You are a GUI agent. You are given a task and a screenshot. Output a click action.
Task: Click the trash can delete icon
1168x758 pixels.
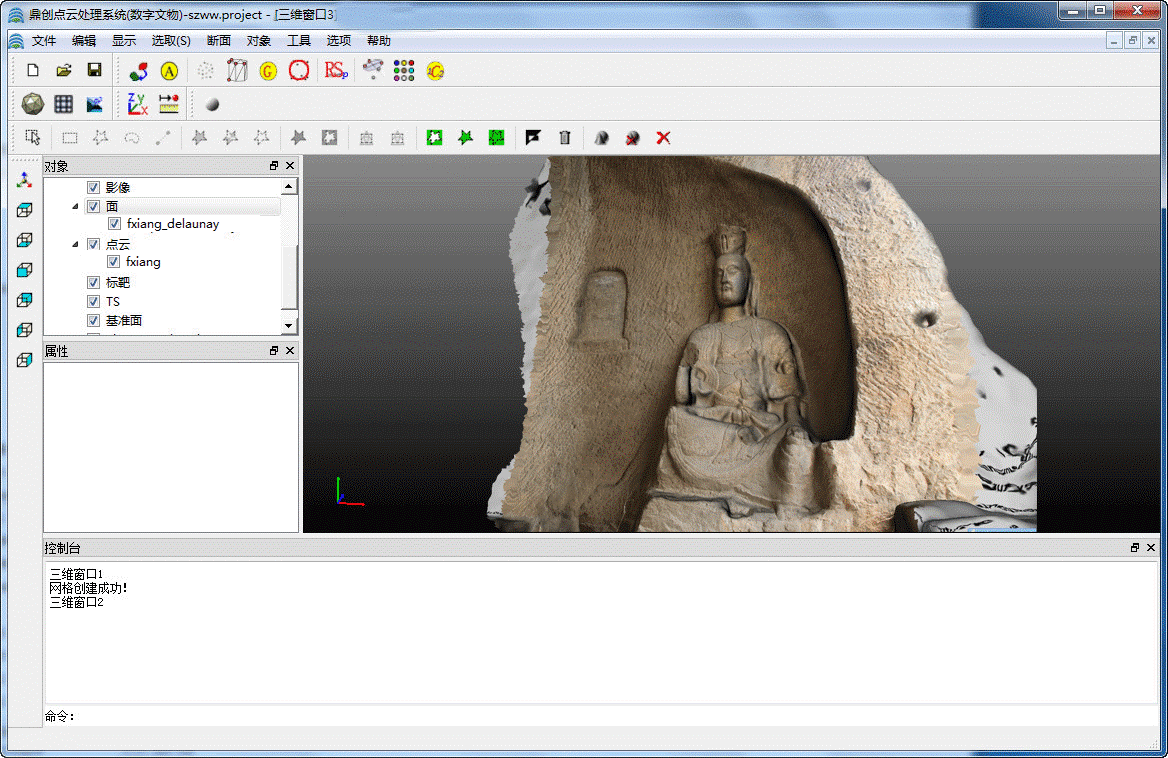coord(565,138)
